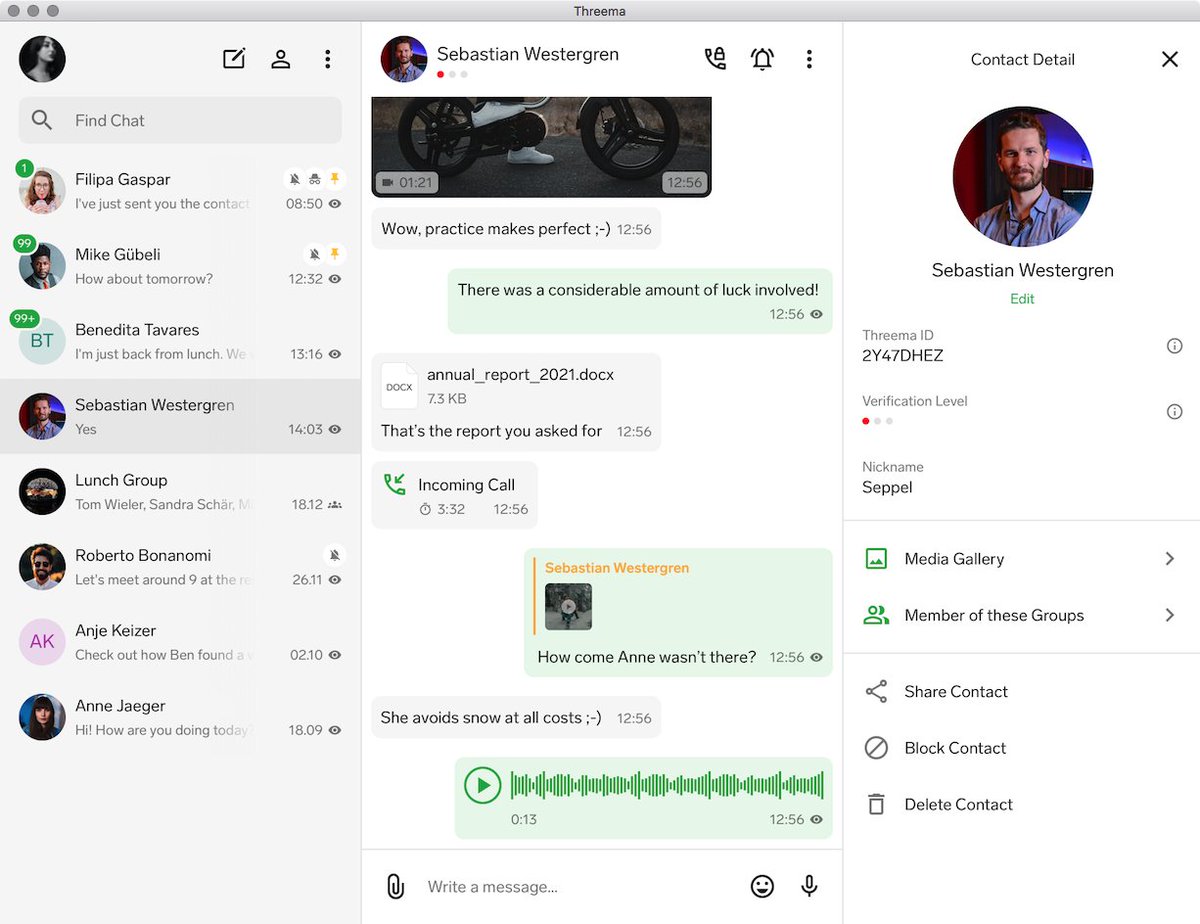
Task: Click the 'Wow, practice makes perfect' message
Action: click(x=516, y=228)
